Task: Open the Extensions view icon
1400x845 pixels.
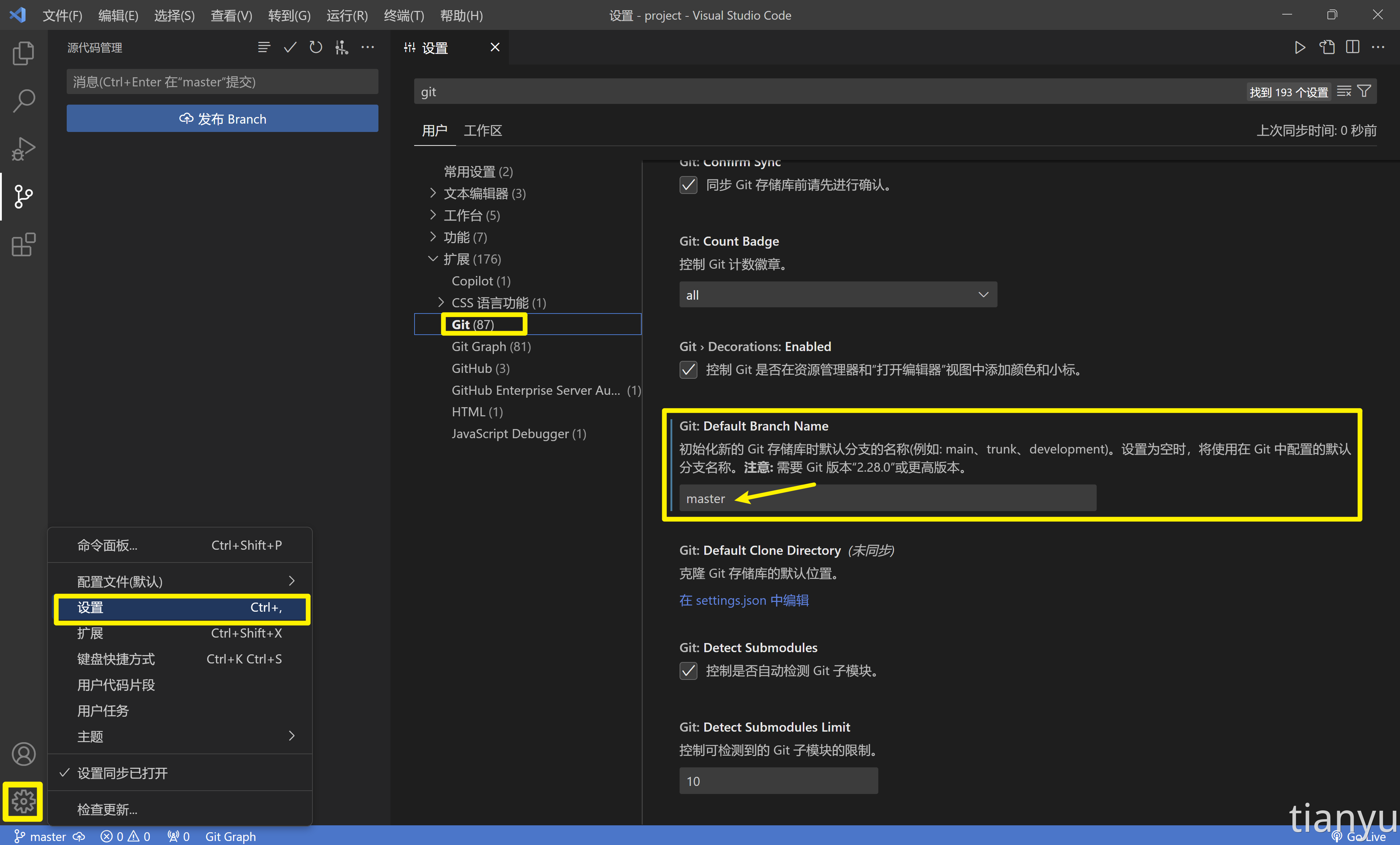Action: [23, 245]
